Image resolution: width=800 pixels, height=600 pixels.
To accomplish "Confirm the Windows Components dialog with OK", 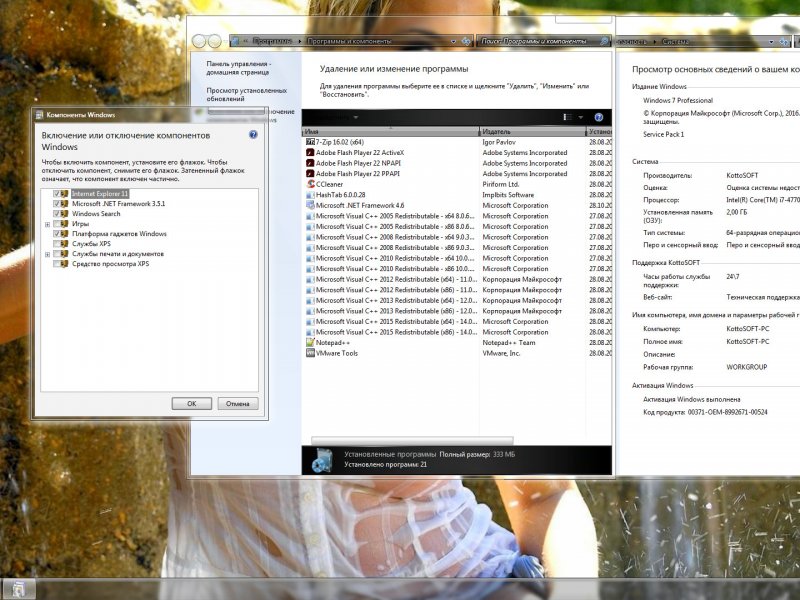I will pyautogui.click(x=191, y=404).
